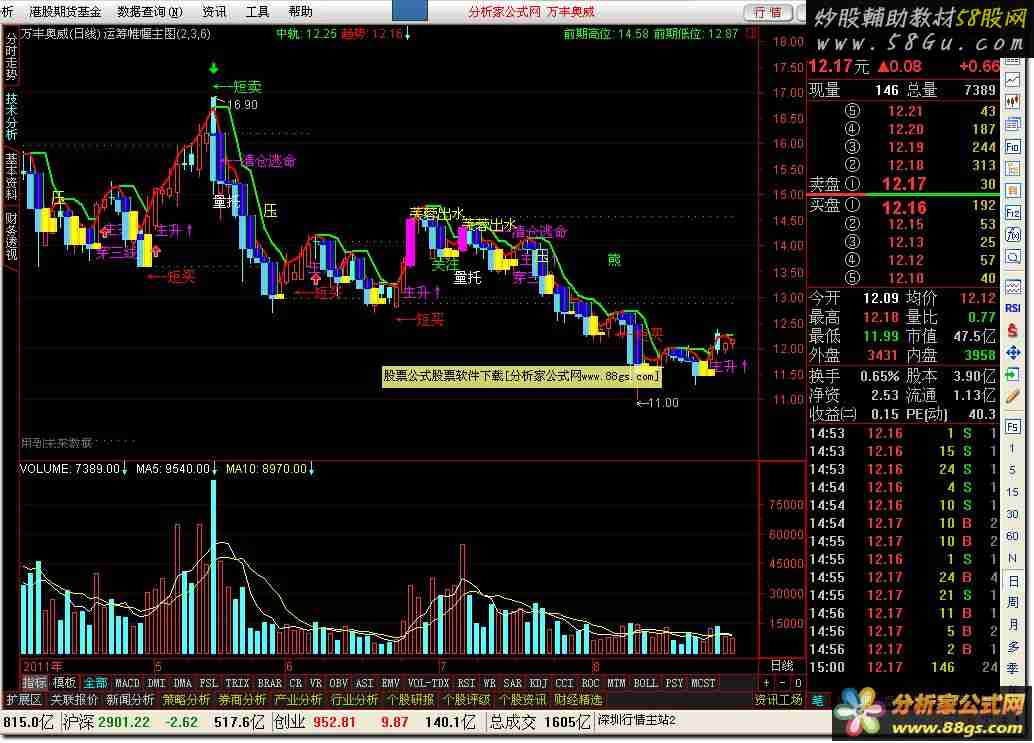Select daily 日 period
This screenshot has width=1034, height=743.
[1012, 581]
